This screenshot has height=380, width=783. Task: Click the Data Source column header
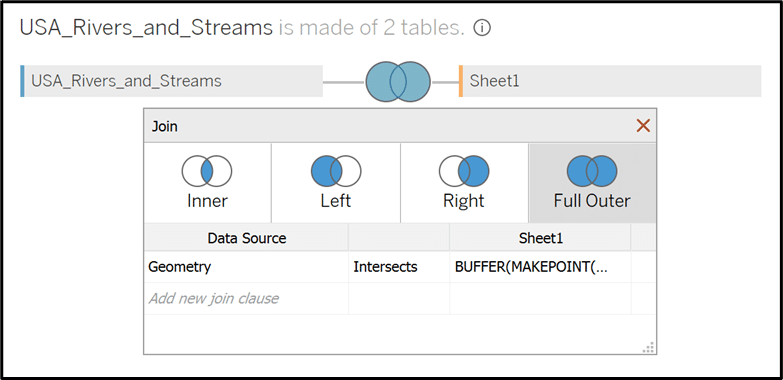[x=247, y=238]
